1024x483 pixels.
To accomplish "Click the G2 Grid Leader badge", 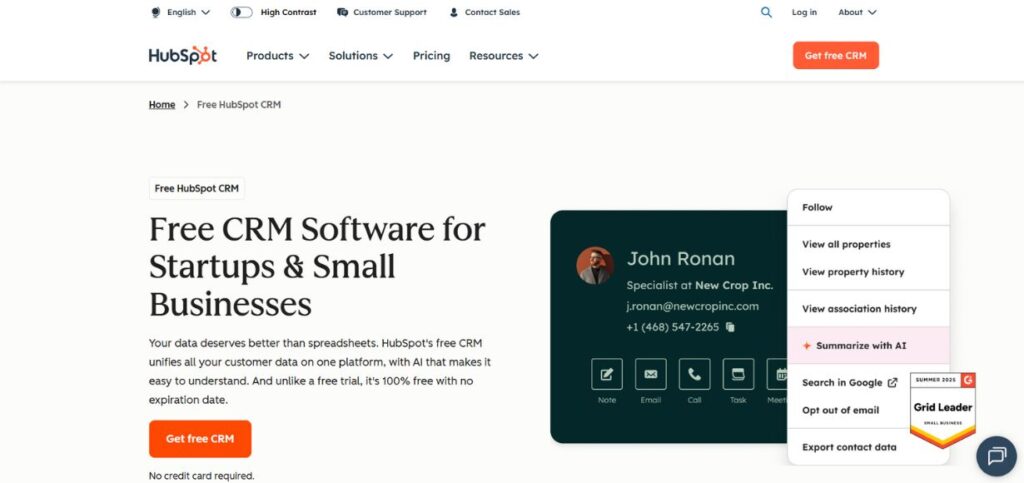I will point(942,409).
